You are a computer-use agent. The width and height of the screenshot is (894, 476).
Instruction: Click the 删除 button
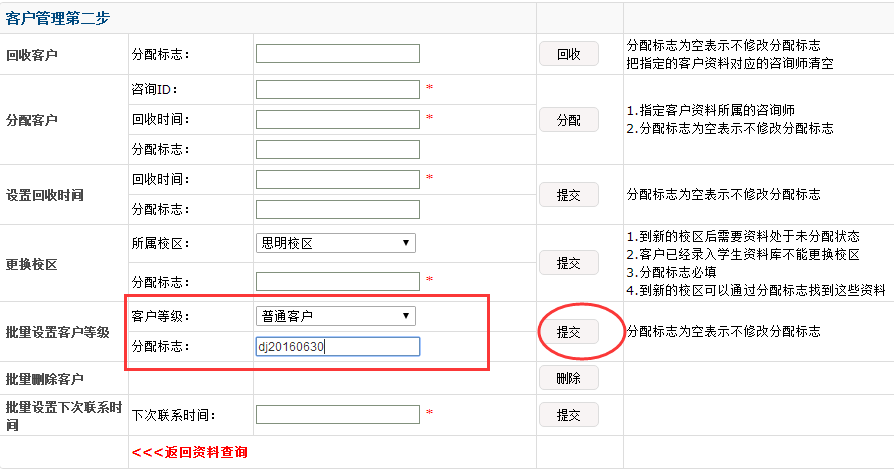[x=568, y=377]
